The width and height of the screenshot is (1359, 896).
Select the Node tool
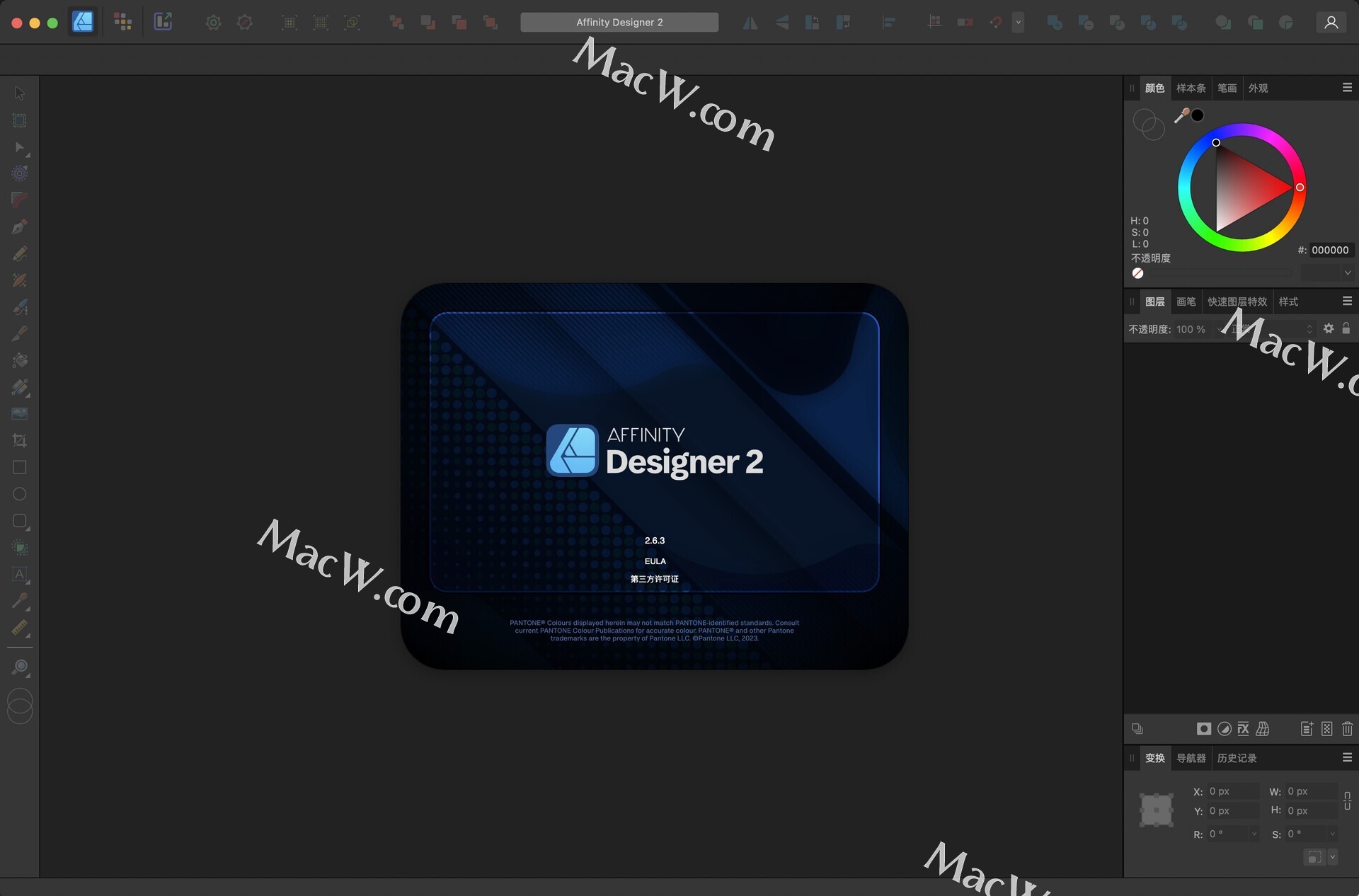pyautogui.click(x=20, y=147)
